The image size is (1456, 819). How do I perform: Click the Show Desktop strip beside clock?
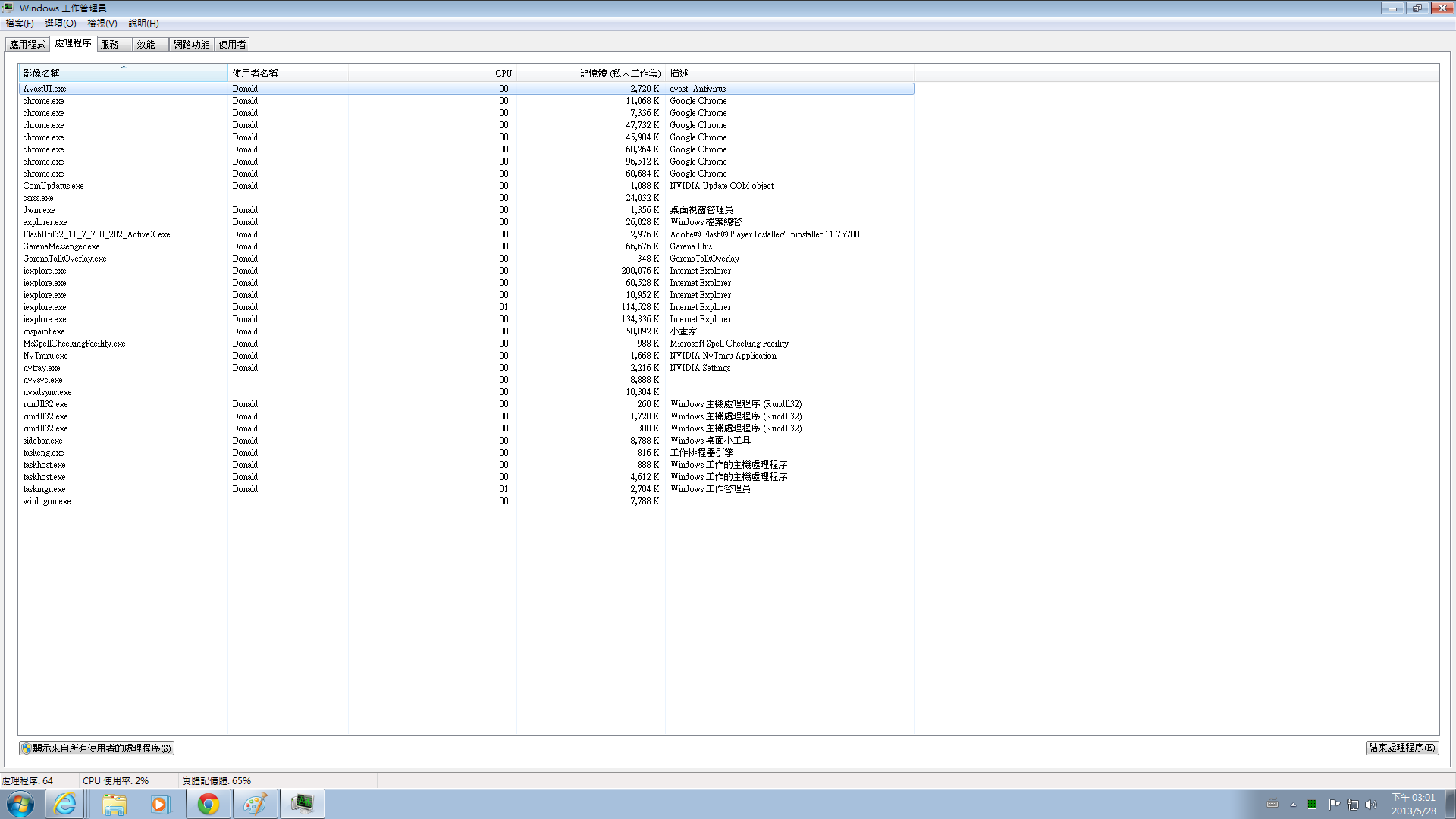click(x=1450, y=804)
